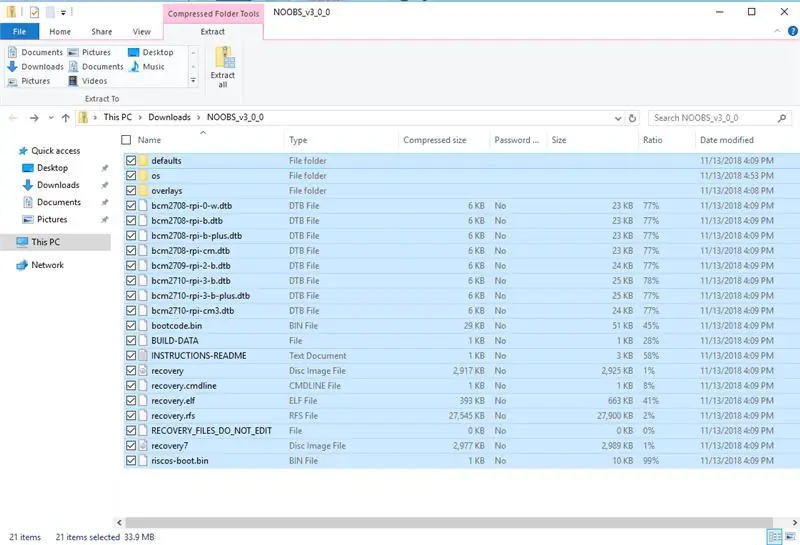Image resolution: width=800 pixels, height=545 pixels.
Task: Click the Properties quick-access toolbar icon
Action: [x=34, y=12]
